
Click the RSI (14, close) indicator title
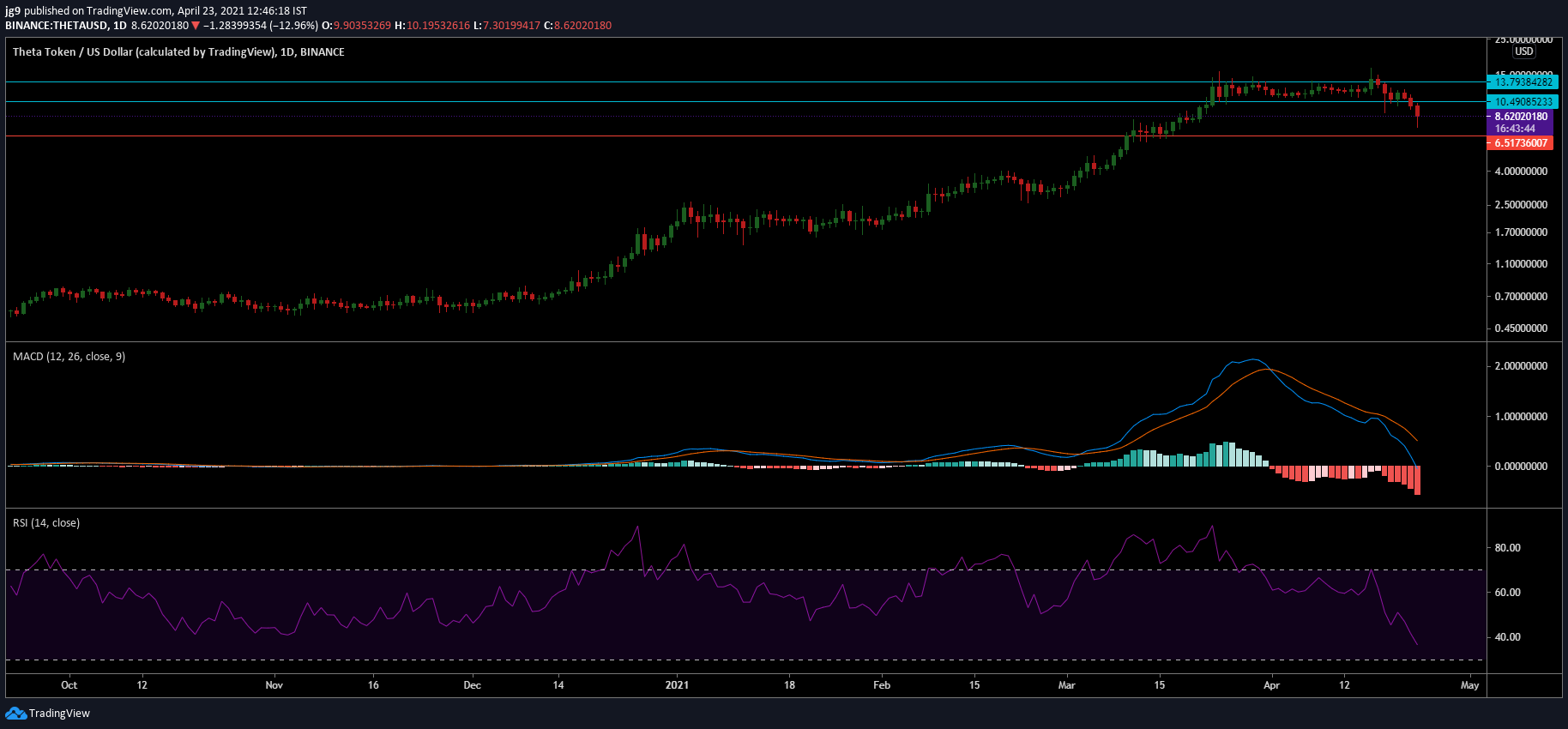coord(46,523)
